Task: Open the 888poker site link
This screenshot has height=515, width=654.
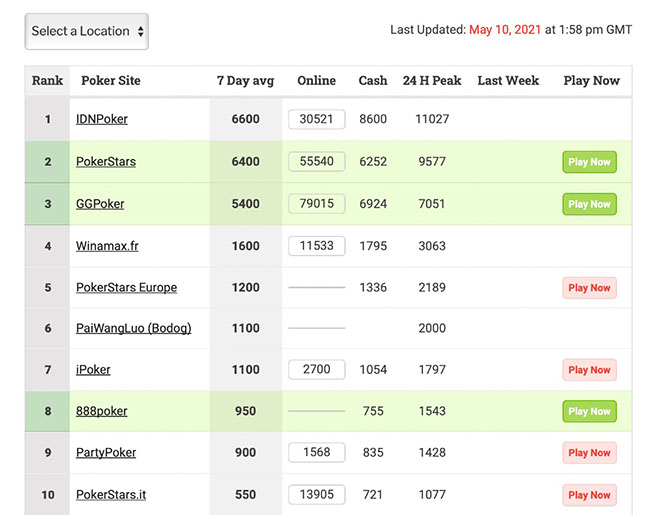Action: tap(102, 412)
